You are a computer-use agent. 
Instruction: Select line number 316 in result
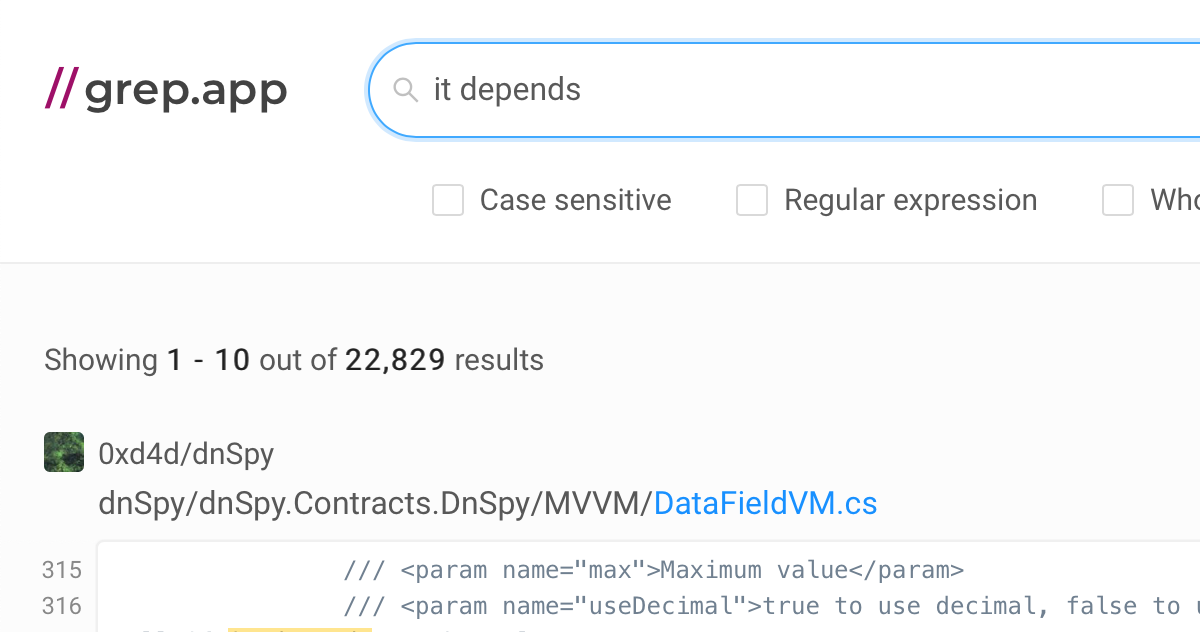tap(62, 606)
